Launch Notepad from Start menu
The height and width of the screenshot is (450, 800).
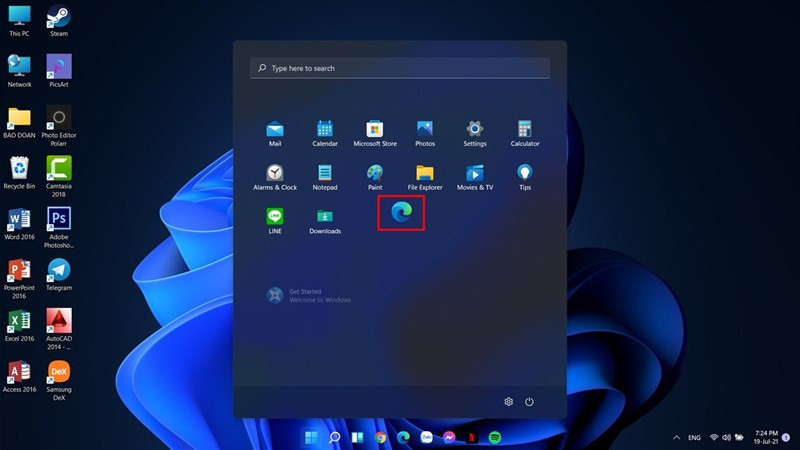coord(325,178)
